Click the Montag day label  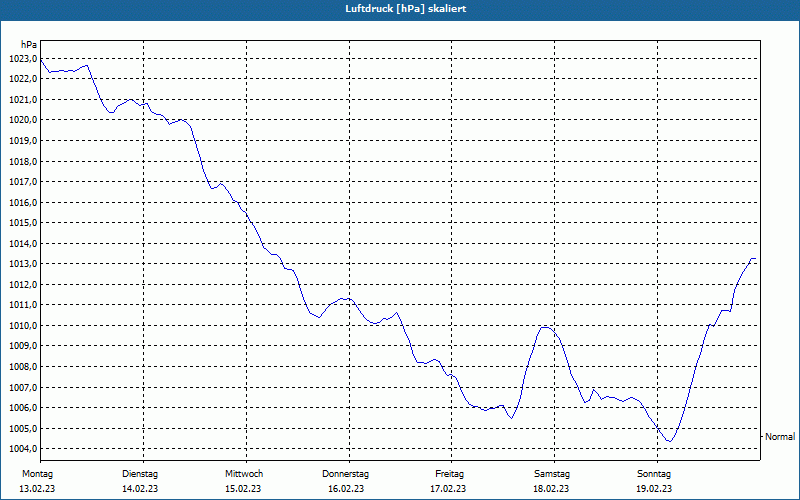coord(37,474)
